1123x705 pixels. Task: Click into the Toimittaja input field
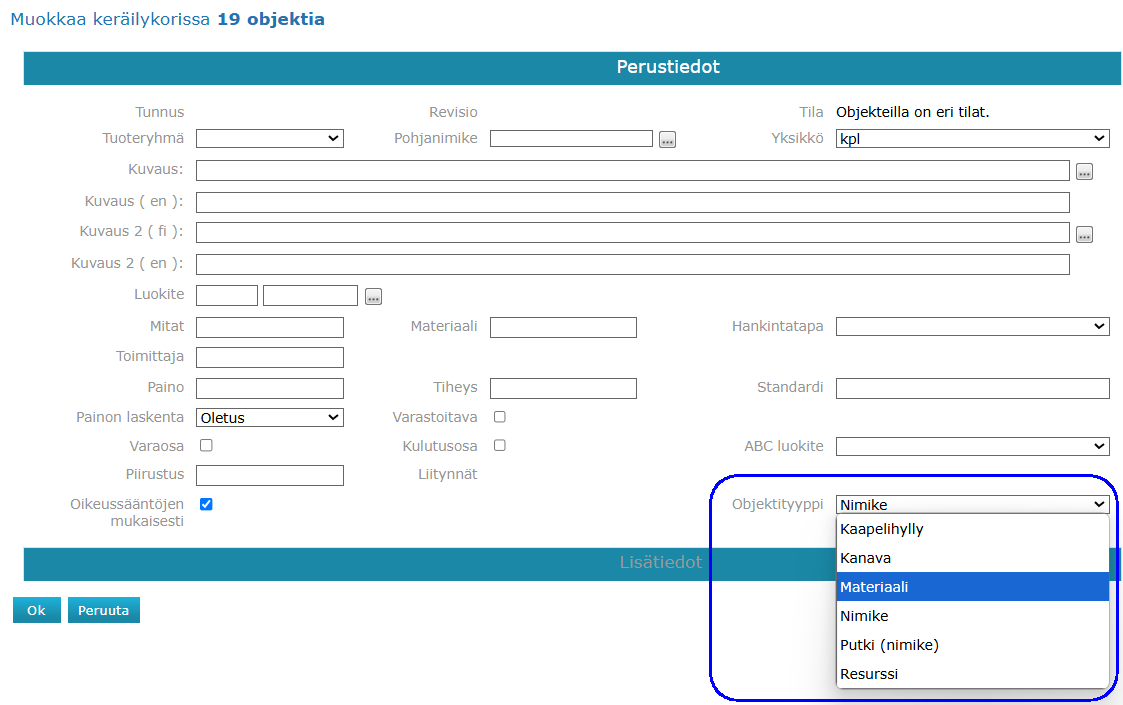coord(270,357)
